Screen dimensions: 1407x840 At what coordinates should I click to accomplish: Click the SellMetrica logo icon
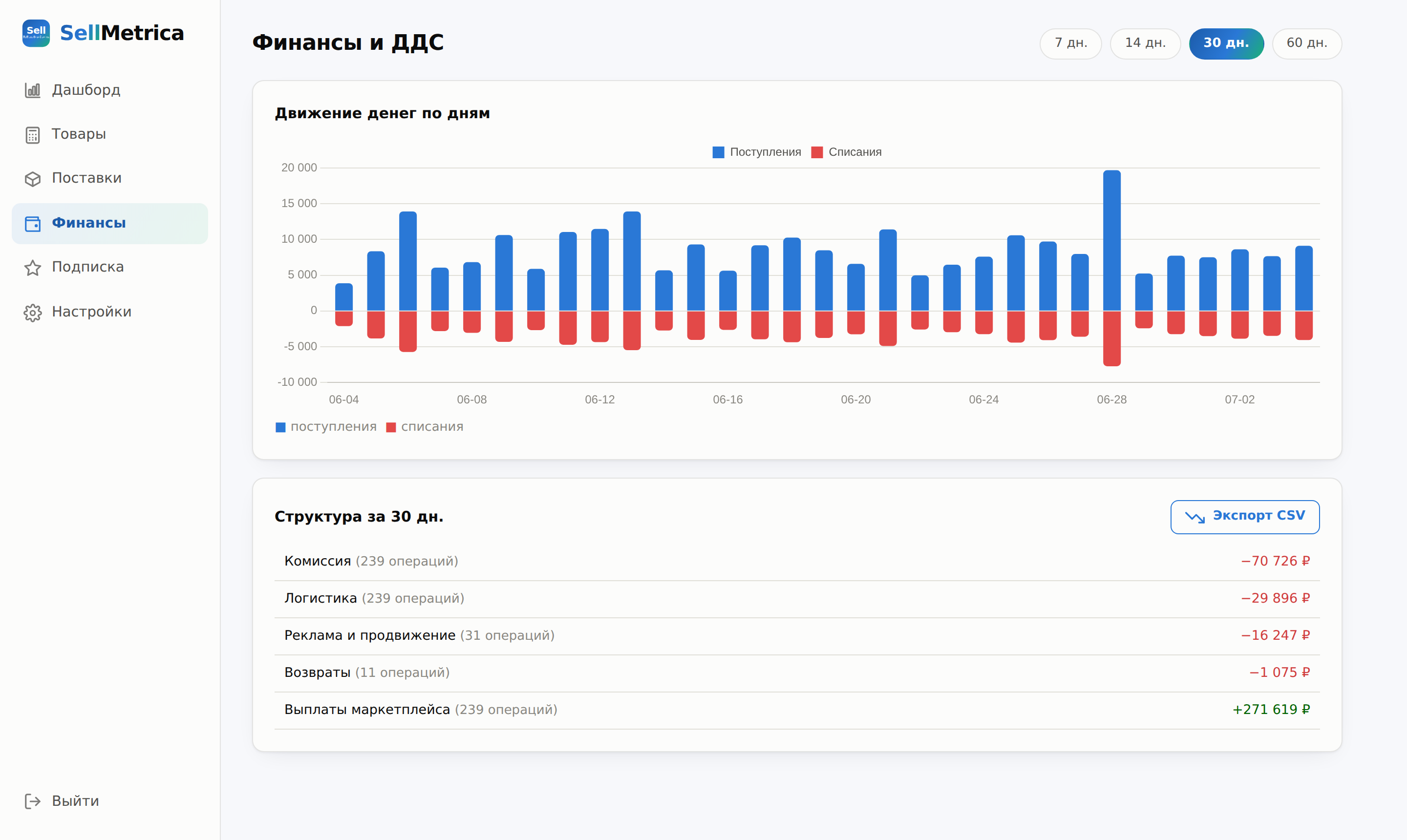[36, 33]
